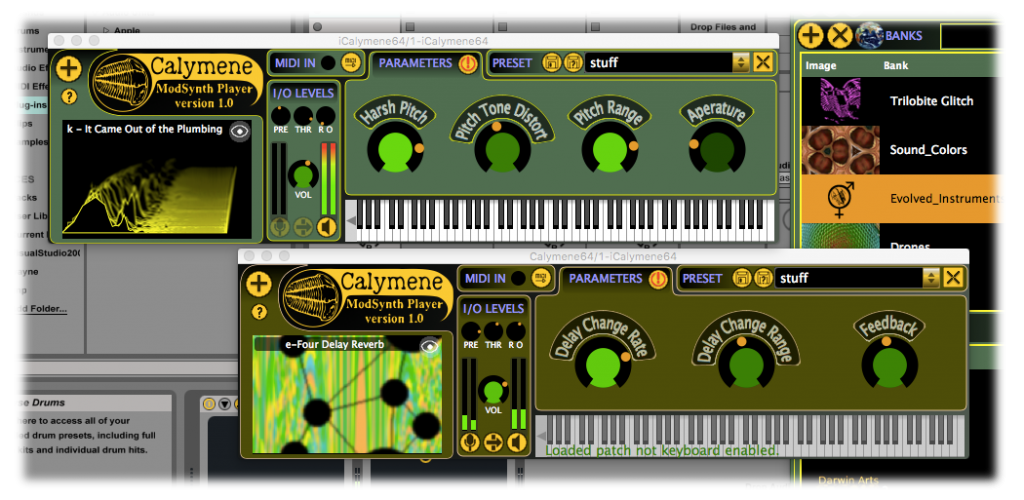
Task: Click the Feedback knob
Action: [889, 365]
